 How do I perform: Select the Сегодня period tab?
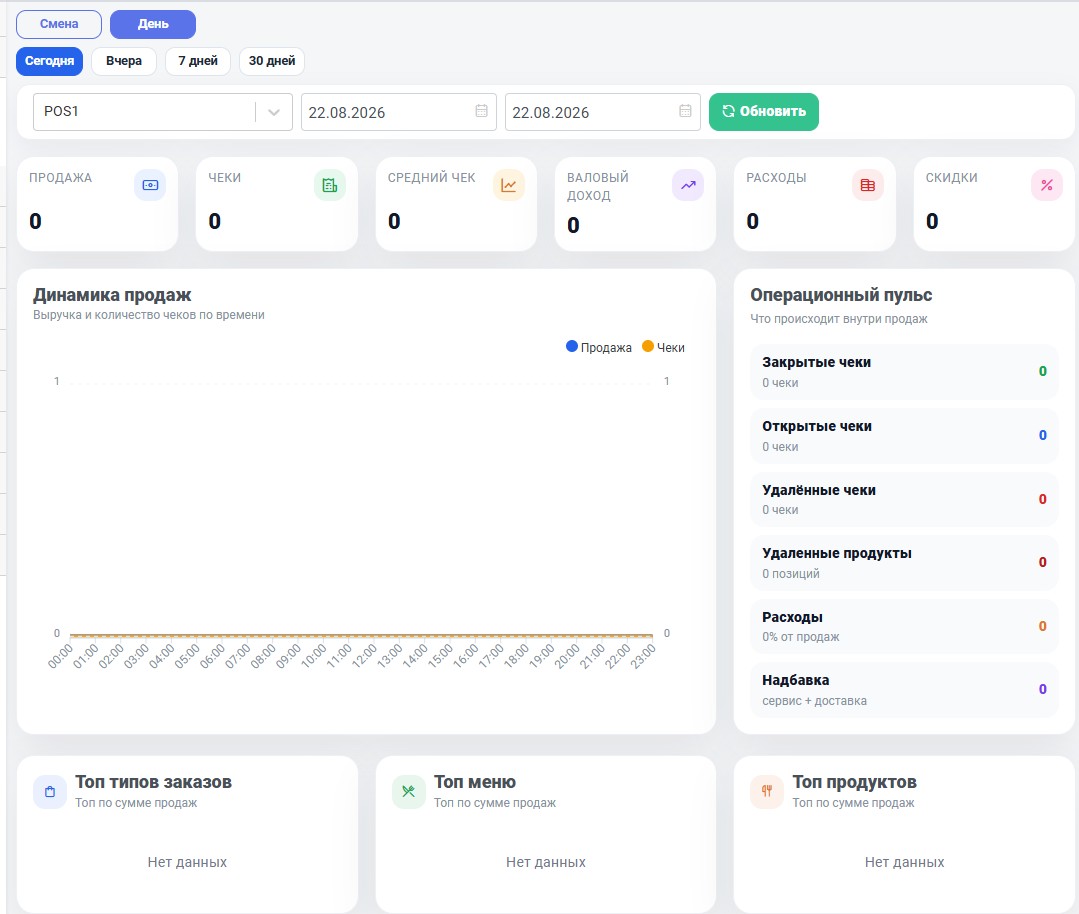tap(50, 61)
